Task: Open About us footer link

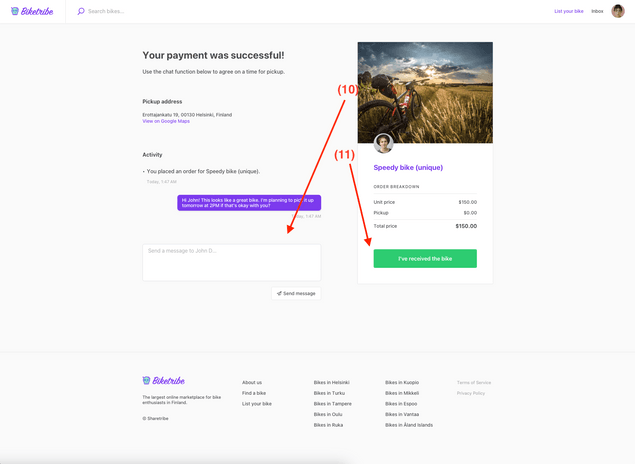Action: click(252, 382)
